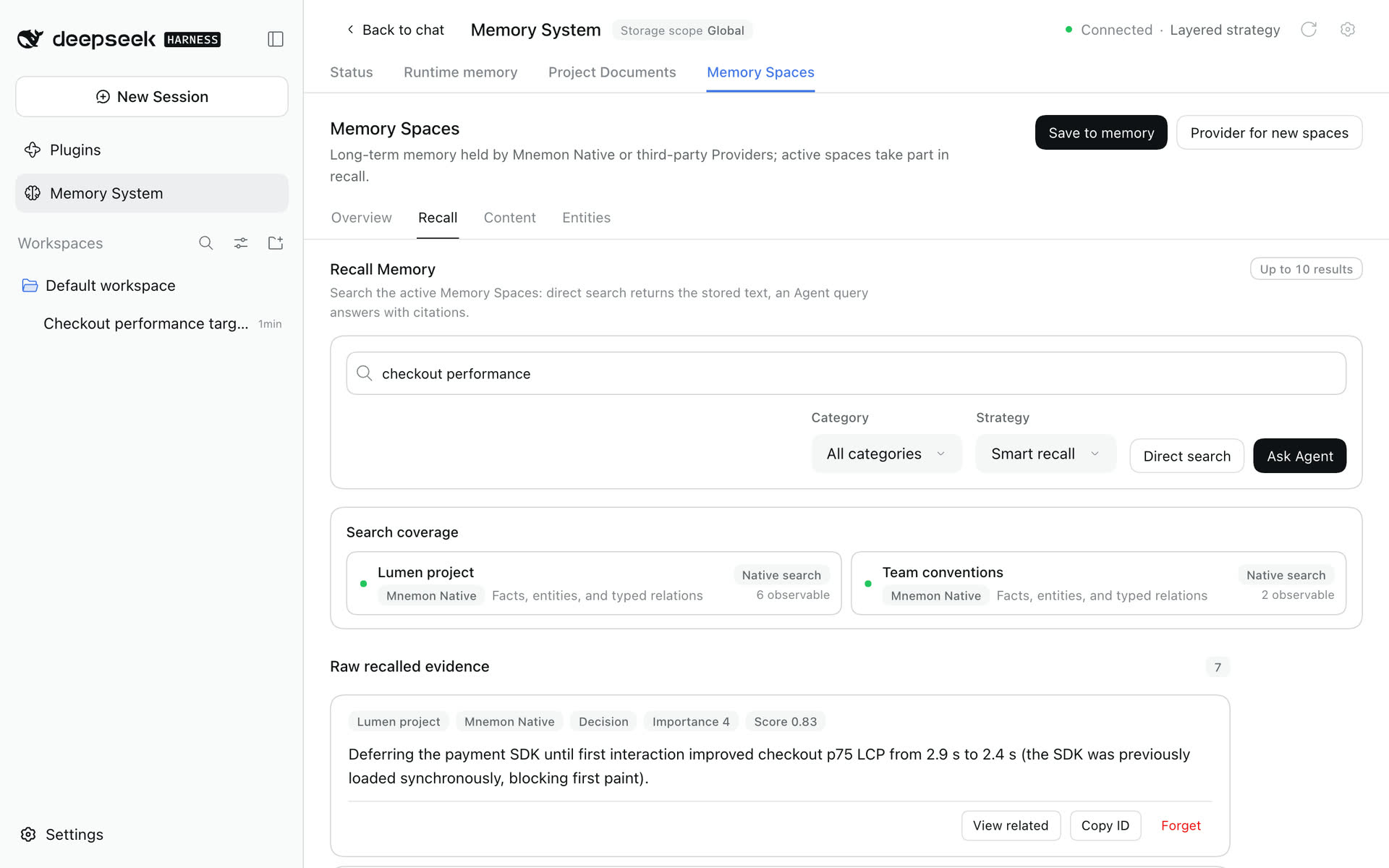Open Provider for new spaces
1389x868 pixels.
(1269, 132)
